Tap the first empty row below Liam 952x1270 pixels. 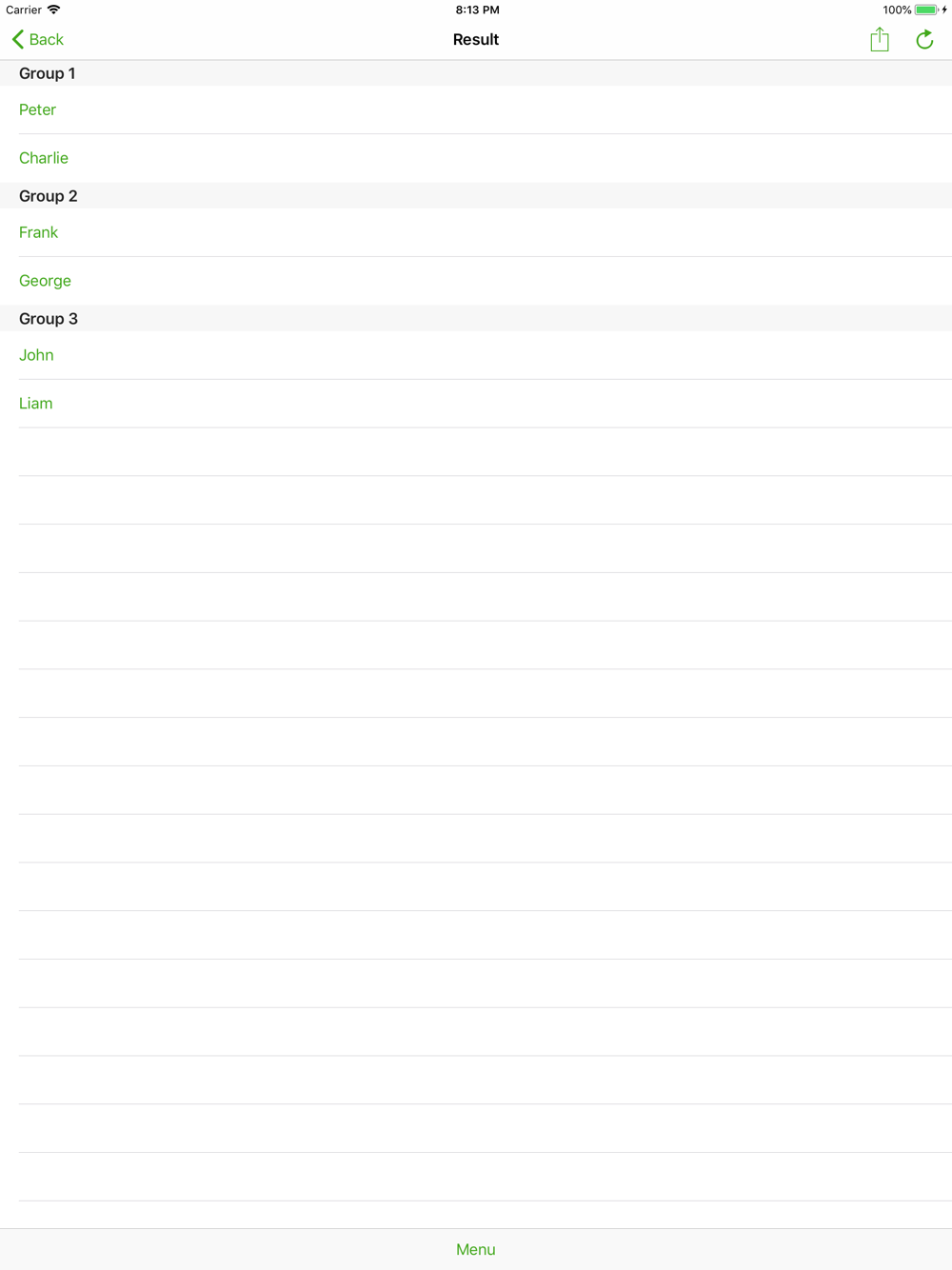coord(476,452)
